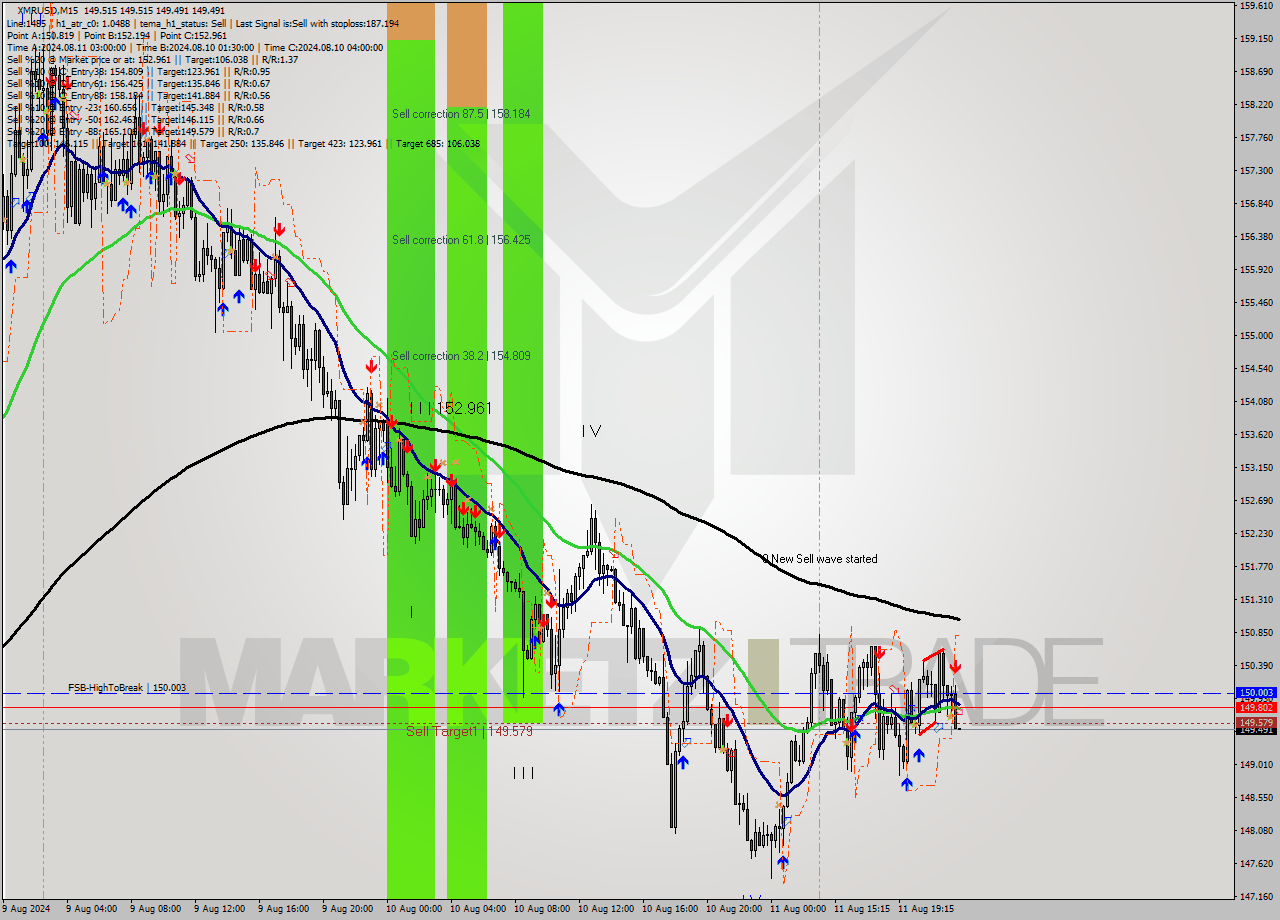Click the 152.690 price axis value
1280x920 pixels.
(1256, 500)
